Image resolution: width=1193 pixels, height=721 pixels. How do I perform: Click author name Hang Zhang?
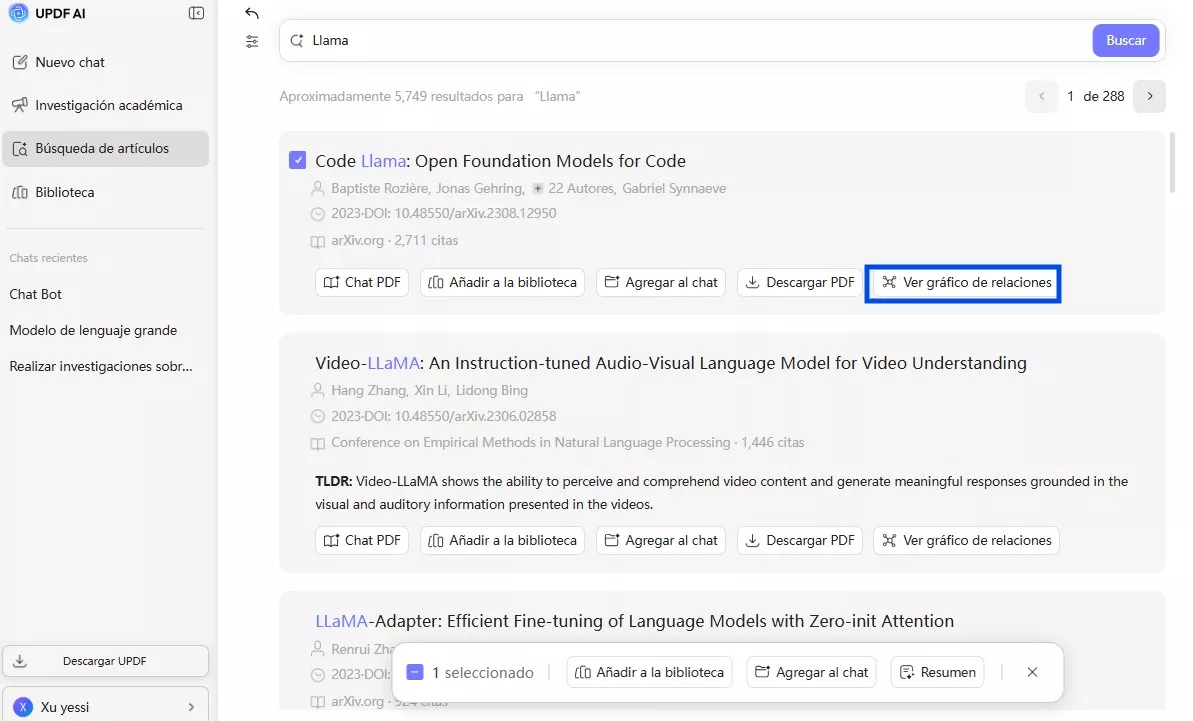pos(369,390)
